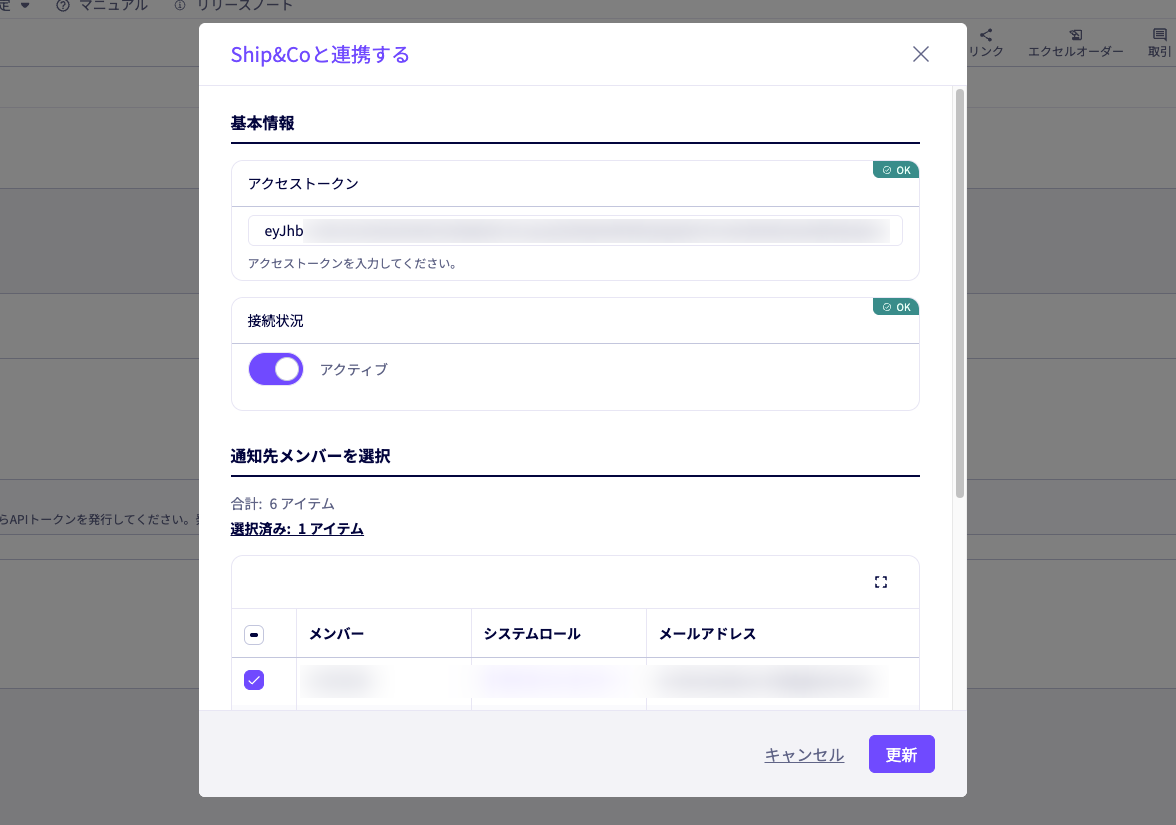Close the Ship&Co連携 dialog
The height and width of the screenshot is (825, 1176).
pyautogui.click(x=920, y=54)
